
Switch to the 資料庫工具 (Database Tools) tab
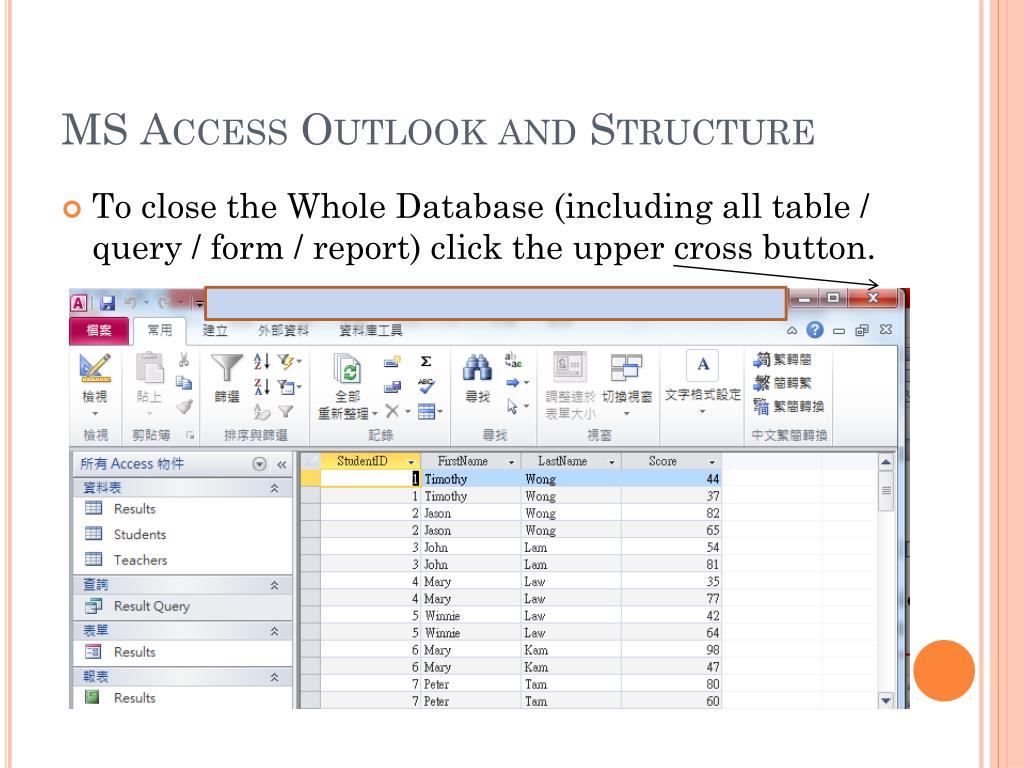pyautogui.click(x=370, y=330)
